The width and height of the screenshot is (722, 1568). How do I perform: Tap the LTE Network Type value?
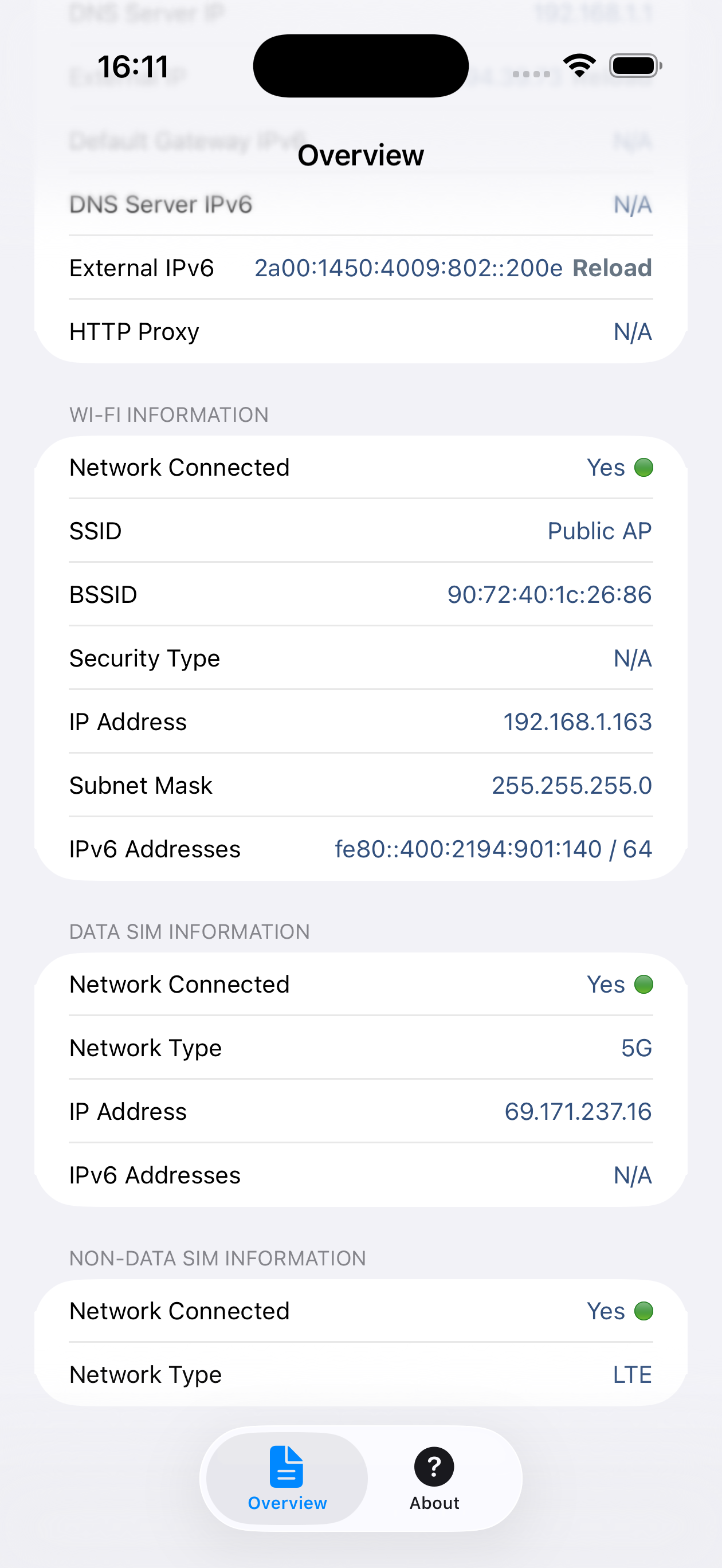[632, 1374]
